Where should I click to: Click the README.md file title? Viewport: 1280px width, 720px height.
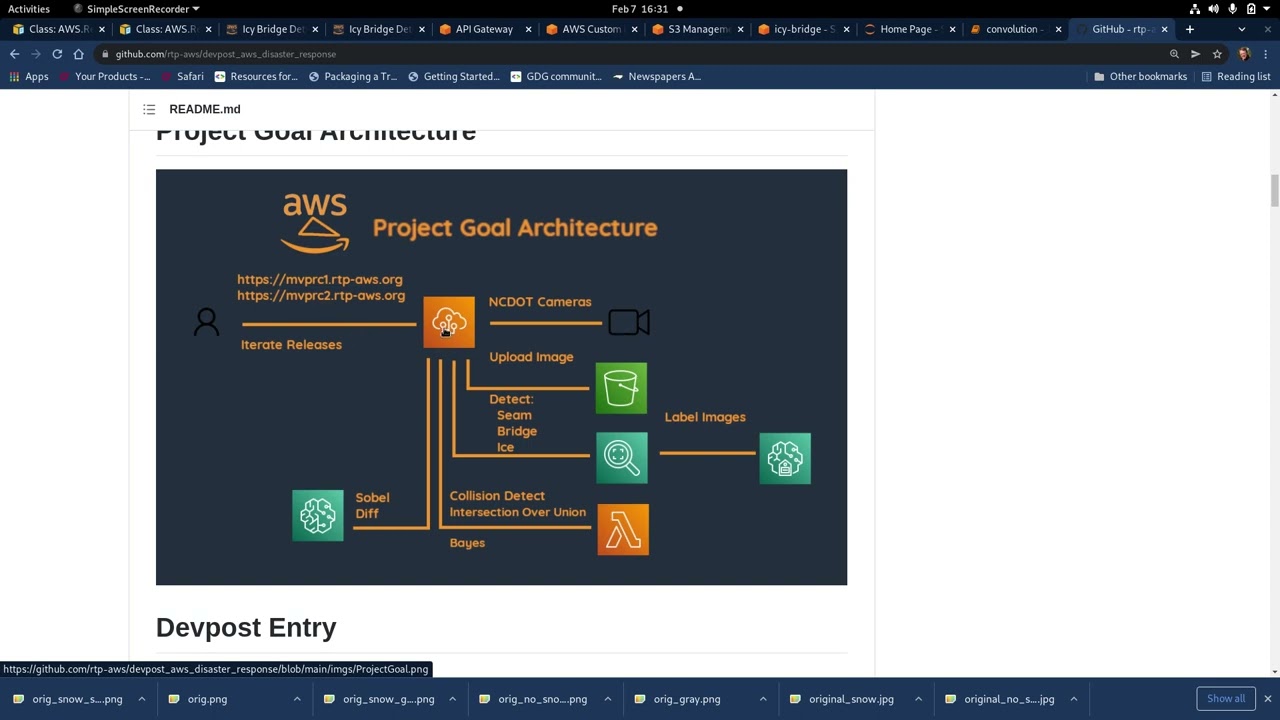point(204,109)
